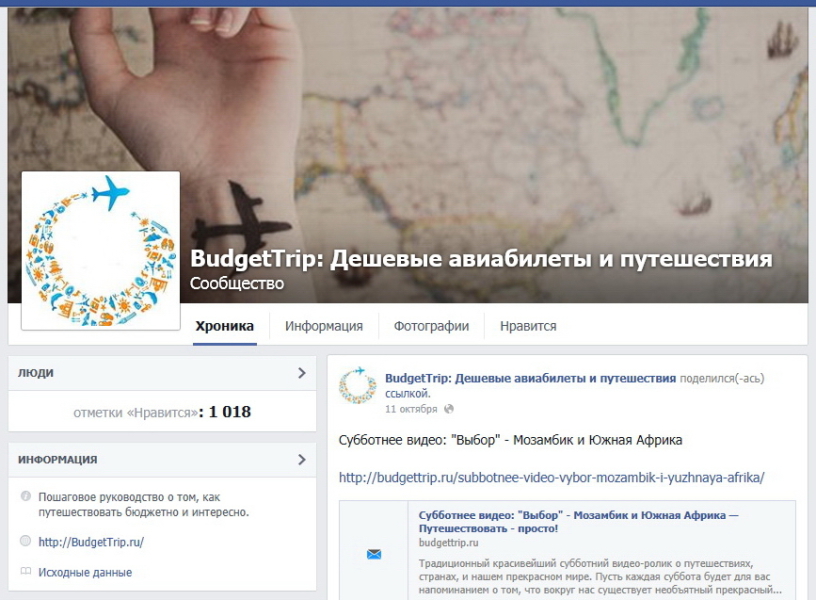816x600 pixels.
Task: Expand the ИНФОРМАЦИЯ section arrow
Action: 301,459
